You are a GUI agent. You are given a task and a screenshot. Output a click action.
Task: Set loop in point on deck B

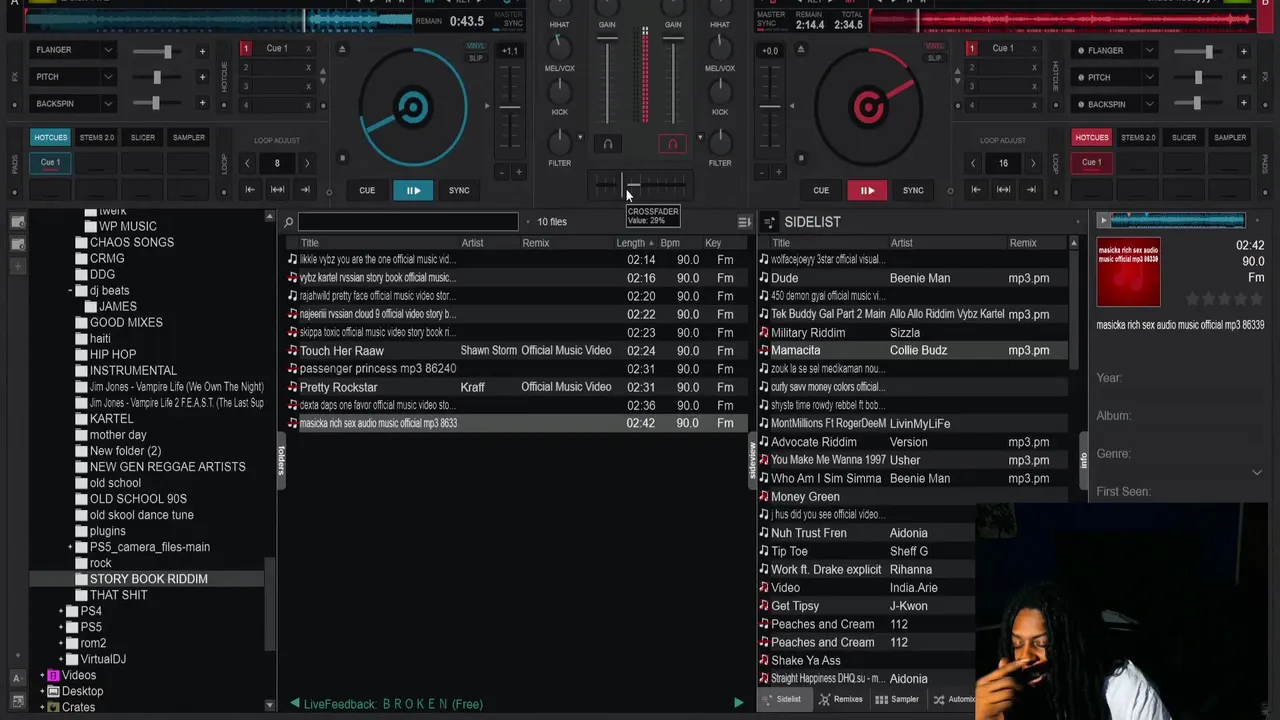976,190
